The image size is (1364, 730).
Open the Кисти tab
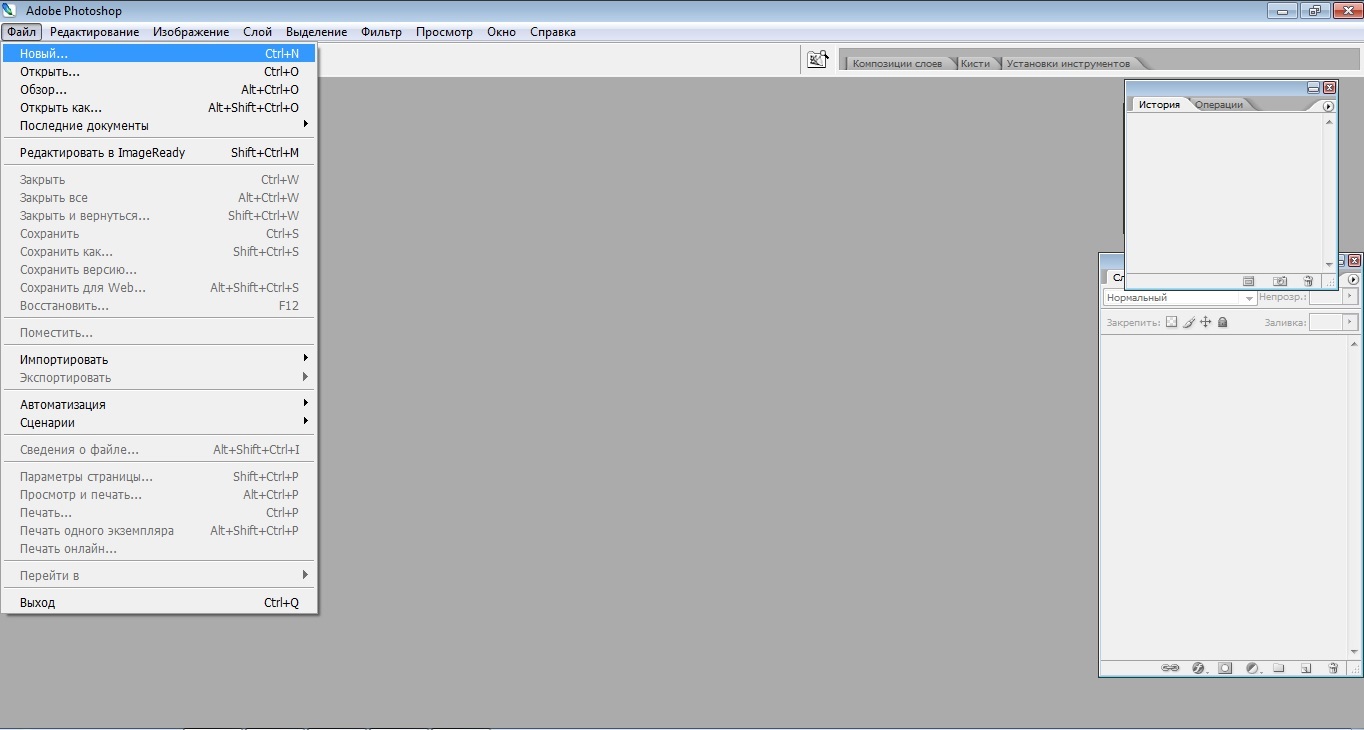(x=975, y=63)
